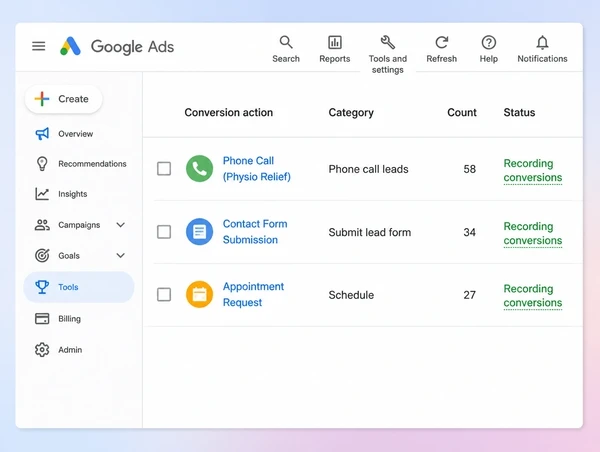This screenshot has height=452, width=600.
Task: Click the Google Ads logo
Action: point(70,46)
